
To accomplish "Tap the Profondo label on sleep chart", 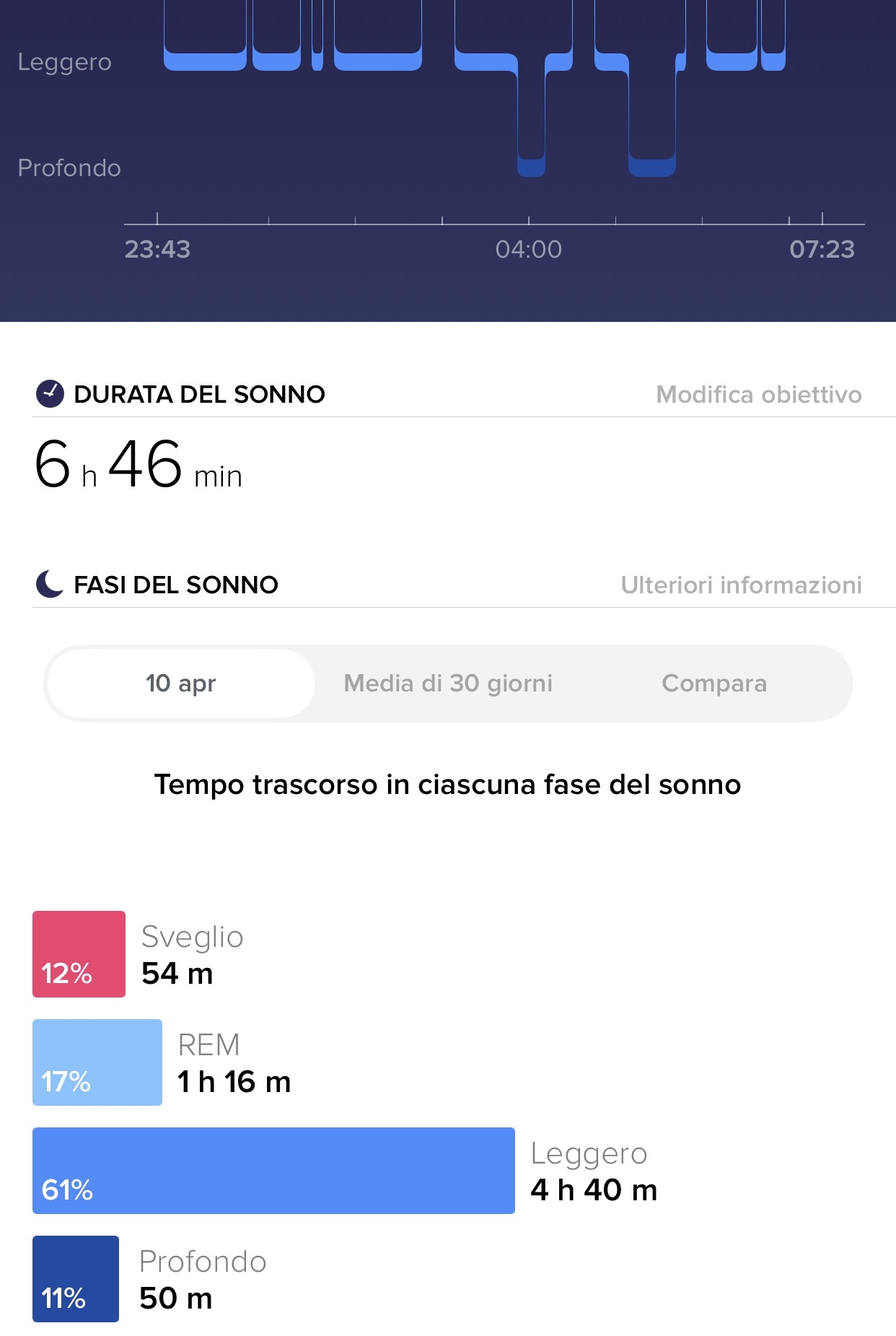I will pos(69,168).
